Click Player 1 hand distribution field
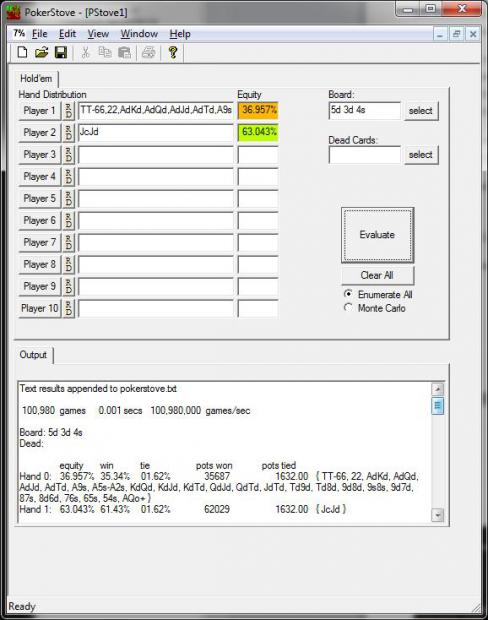488x620 pixels. pos(156,110)
